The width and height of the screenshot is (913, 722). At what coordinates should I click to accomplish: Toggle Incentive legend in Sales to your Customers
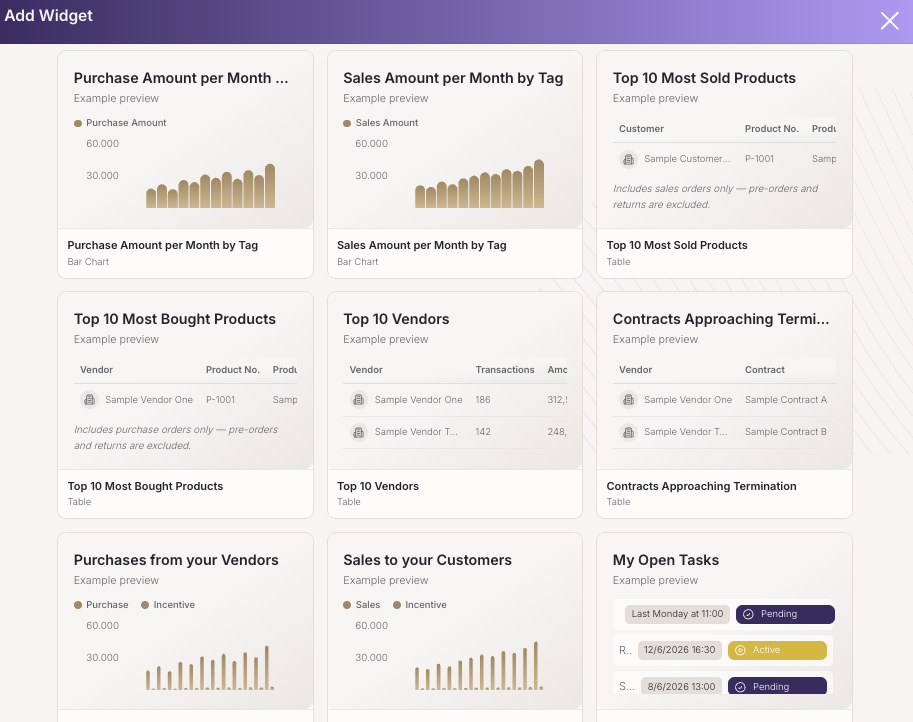pyautogui.click(x=397, y=605)
